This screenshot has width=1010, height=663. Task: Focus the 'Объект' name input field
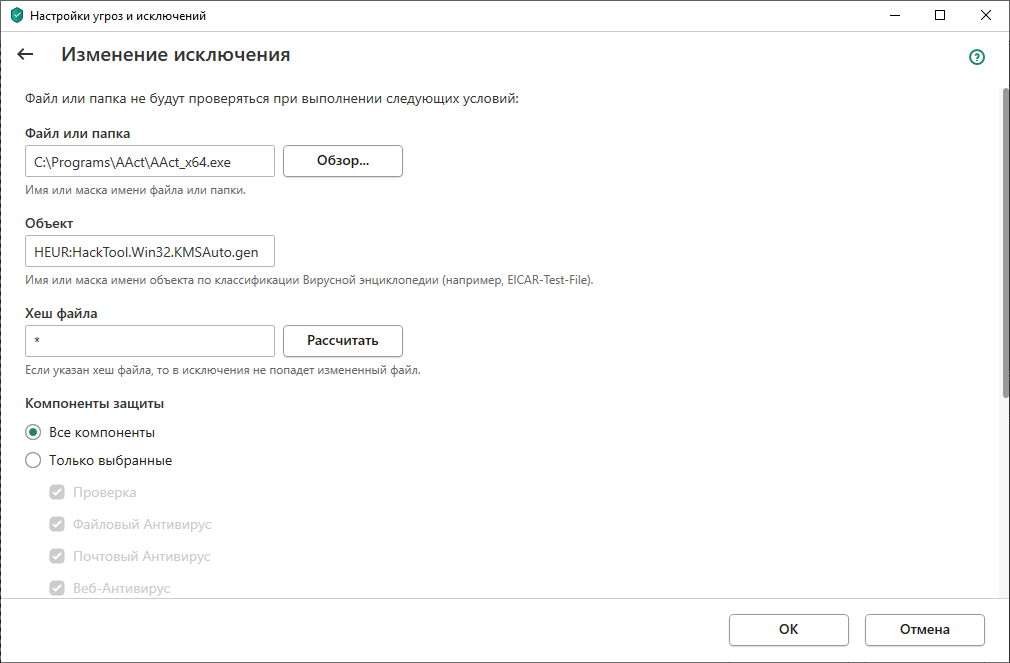pyautogui.click(x=150, y=251)
